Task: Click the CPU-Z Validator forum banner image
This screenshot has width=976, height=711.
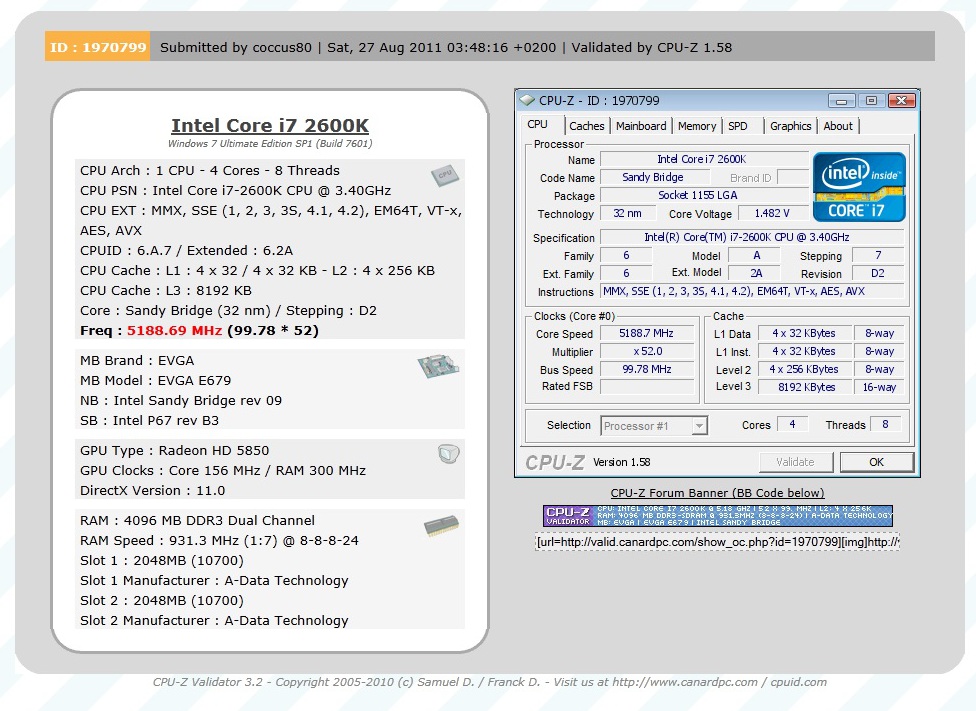Action: pyautogui.click(x=718, y=516)
